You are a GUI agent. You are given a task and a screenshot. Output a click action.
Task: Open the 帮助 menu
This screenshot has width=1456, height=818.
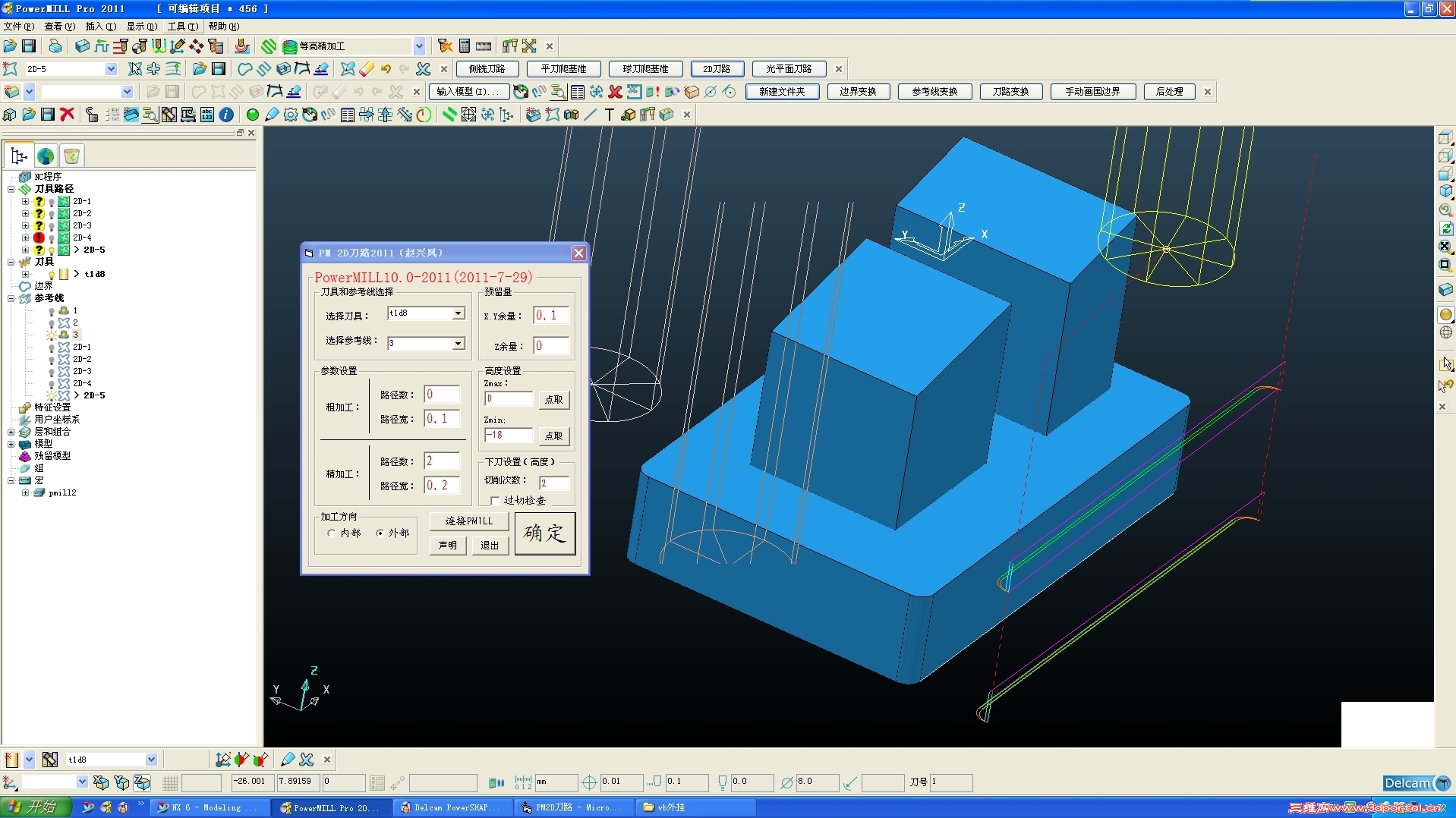[224, 27]
